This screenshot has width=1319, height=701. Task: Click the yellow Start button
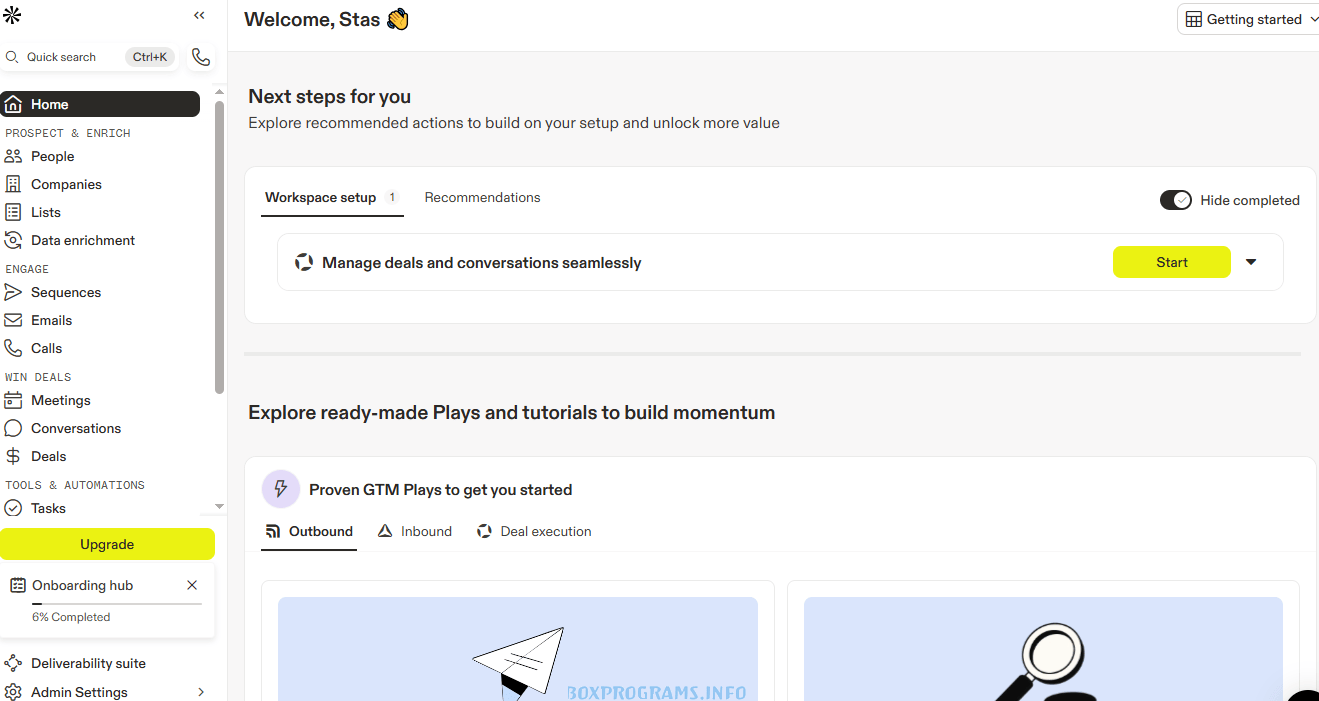click(1171, 262)
